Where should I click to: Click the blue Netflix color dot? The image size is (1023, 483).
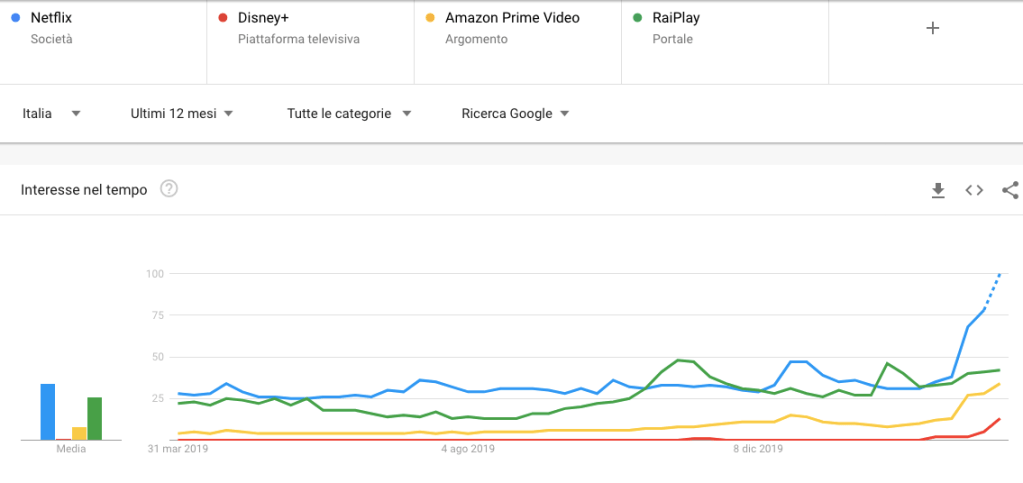pyautogui.click(x=13, y=17)
